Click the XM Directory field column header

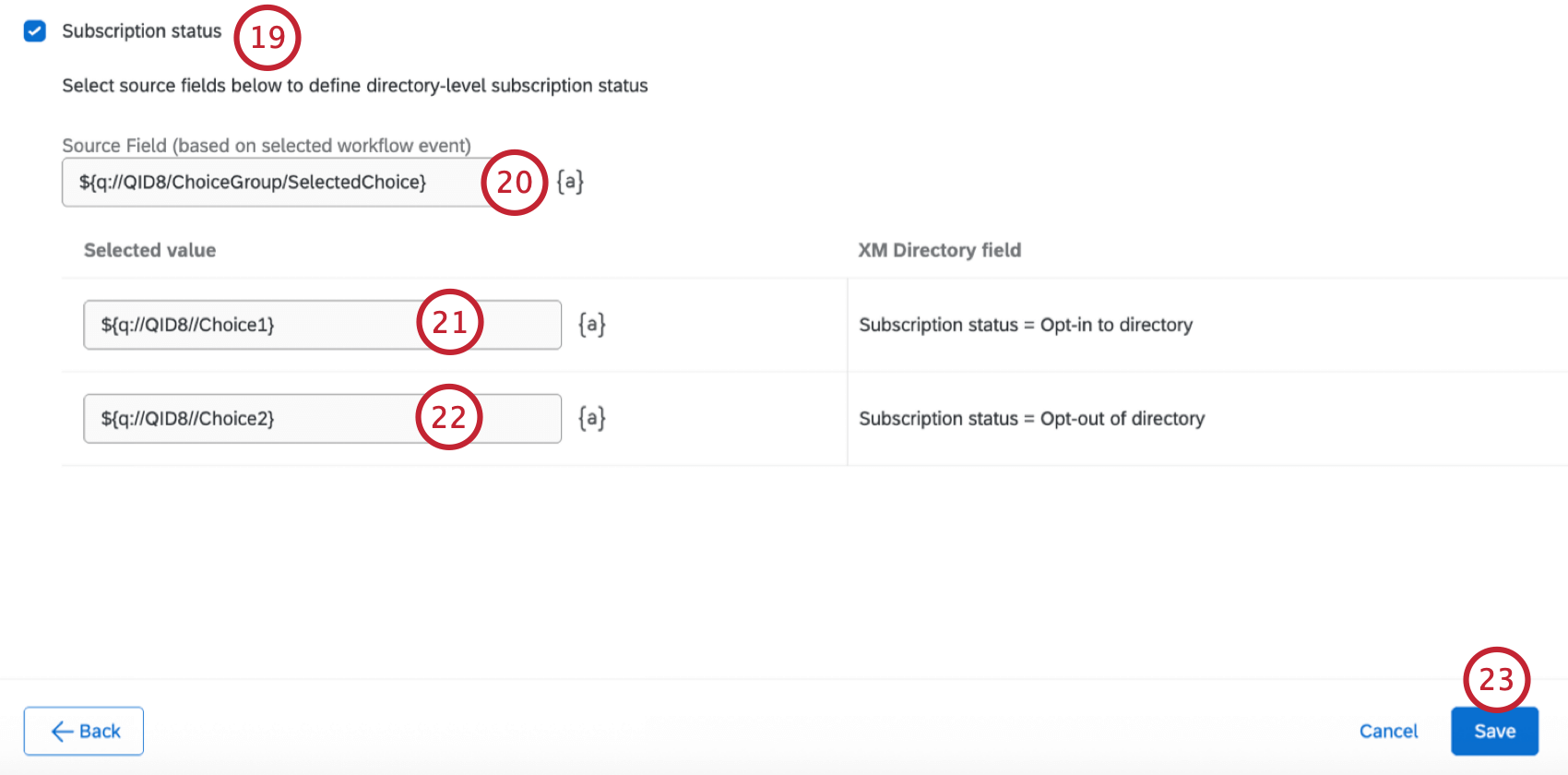tap(939, 249)
